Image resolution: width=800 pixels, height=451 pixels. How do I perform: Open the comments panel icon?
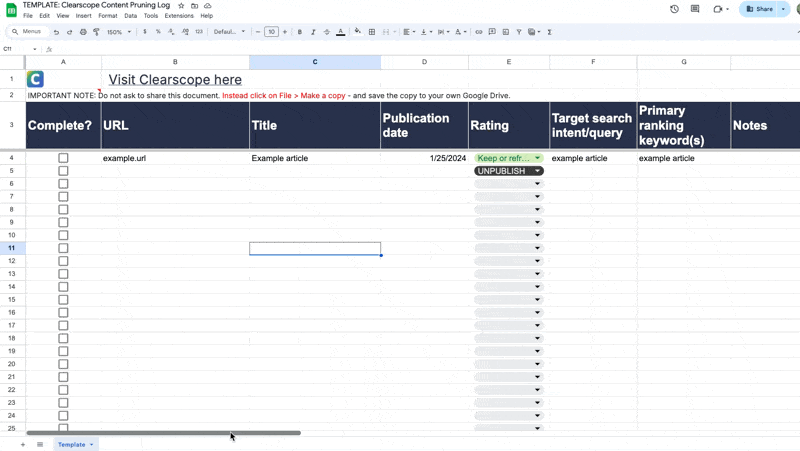coord(695,9)
